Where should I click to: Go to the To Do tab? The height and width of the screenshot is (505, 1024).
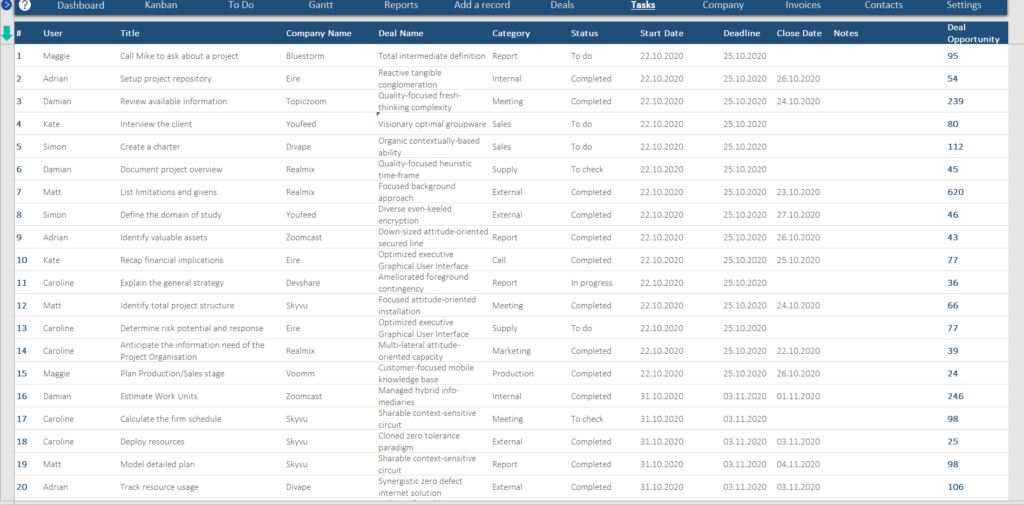(x=241, y=6)
